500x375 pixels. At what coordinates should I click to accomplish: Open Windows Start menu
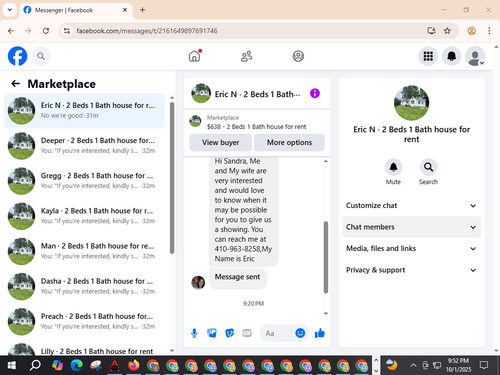pos(11,365)
